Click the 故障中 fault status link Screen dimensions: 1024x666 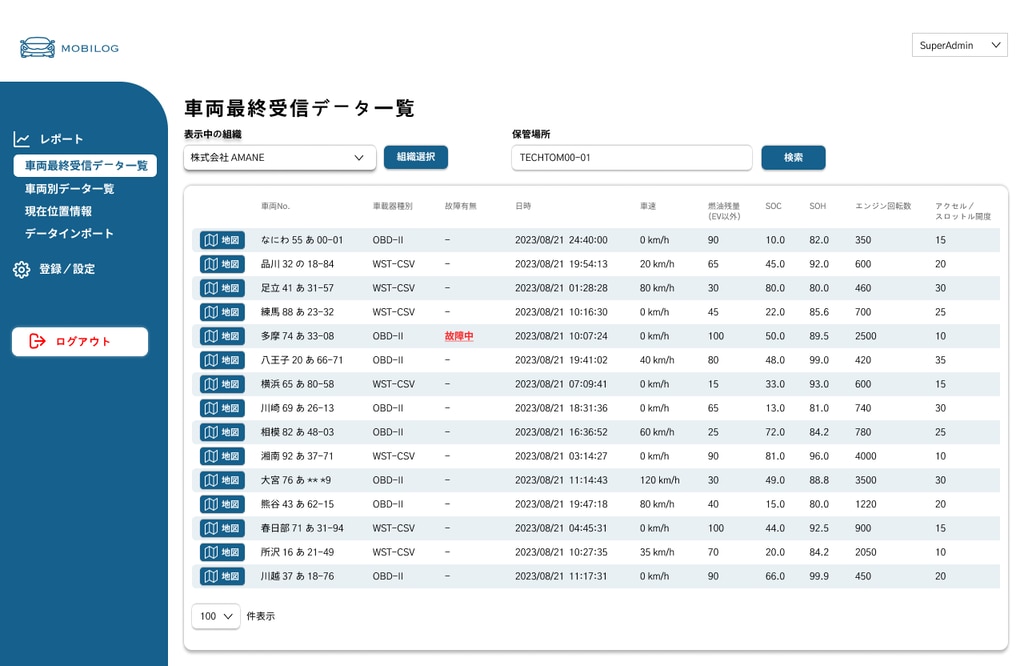[x=459, y=336]
